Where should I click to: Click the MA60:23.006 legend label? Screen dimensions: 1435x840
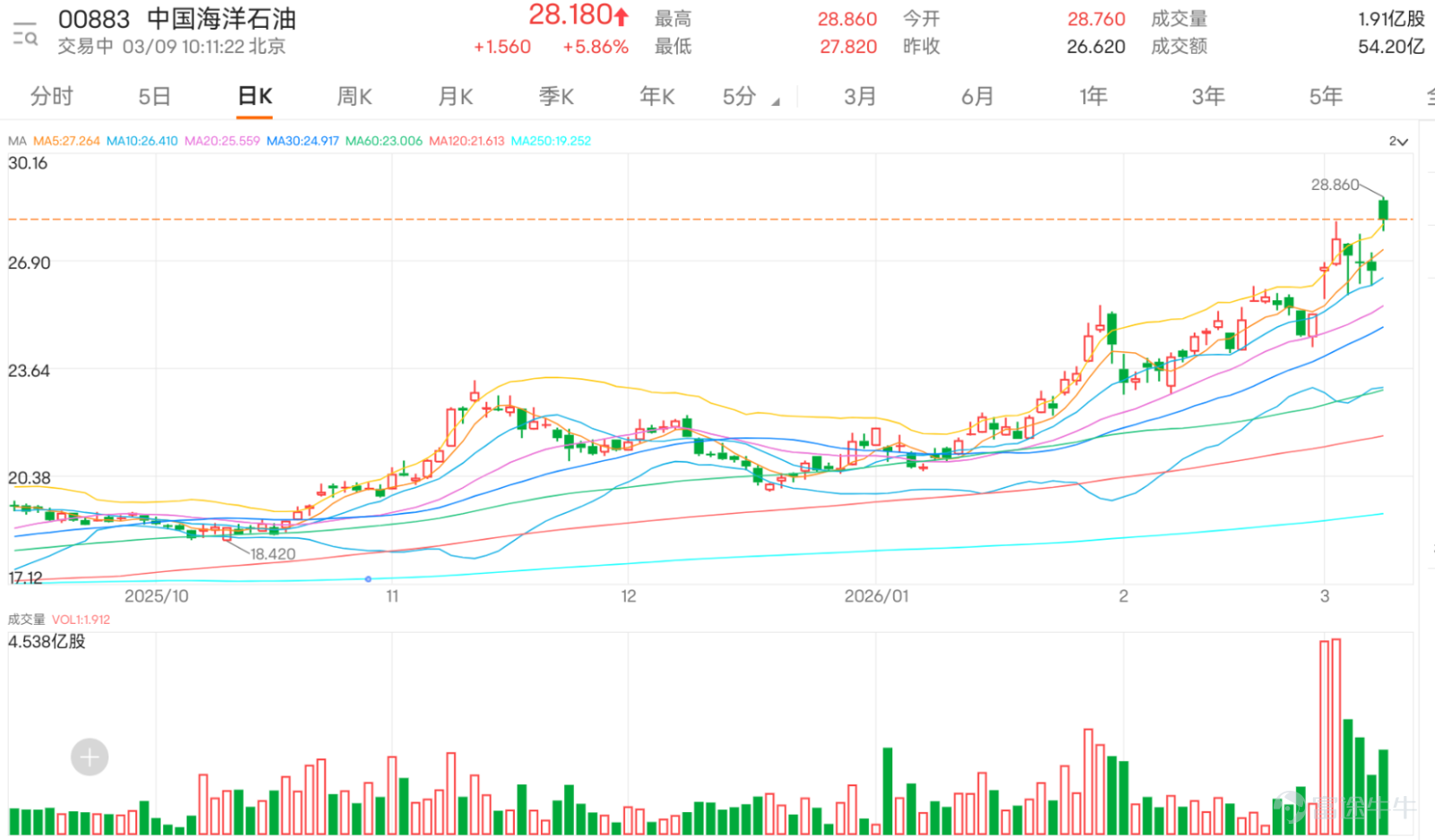pyautogui.click(x=384, y=141)
